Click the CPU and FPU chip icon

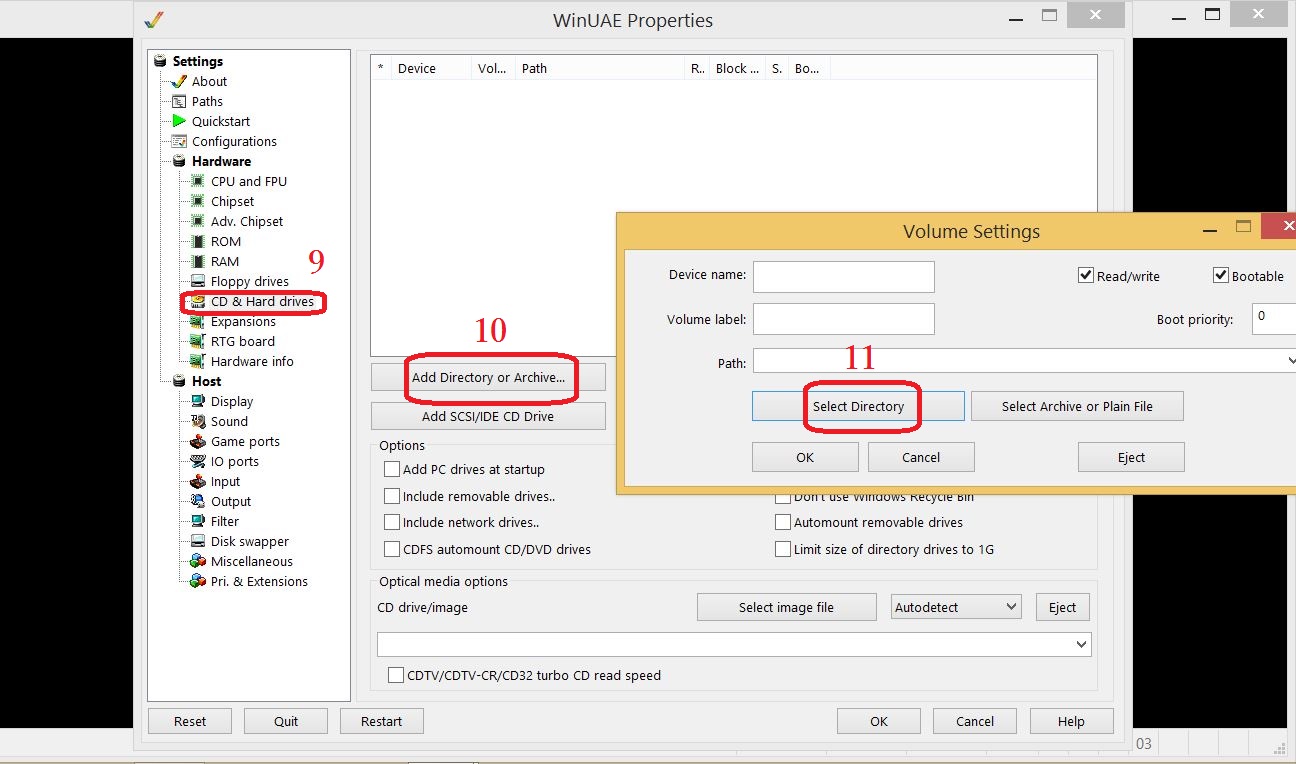(198, 181)
